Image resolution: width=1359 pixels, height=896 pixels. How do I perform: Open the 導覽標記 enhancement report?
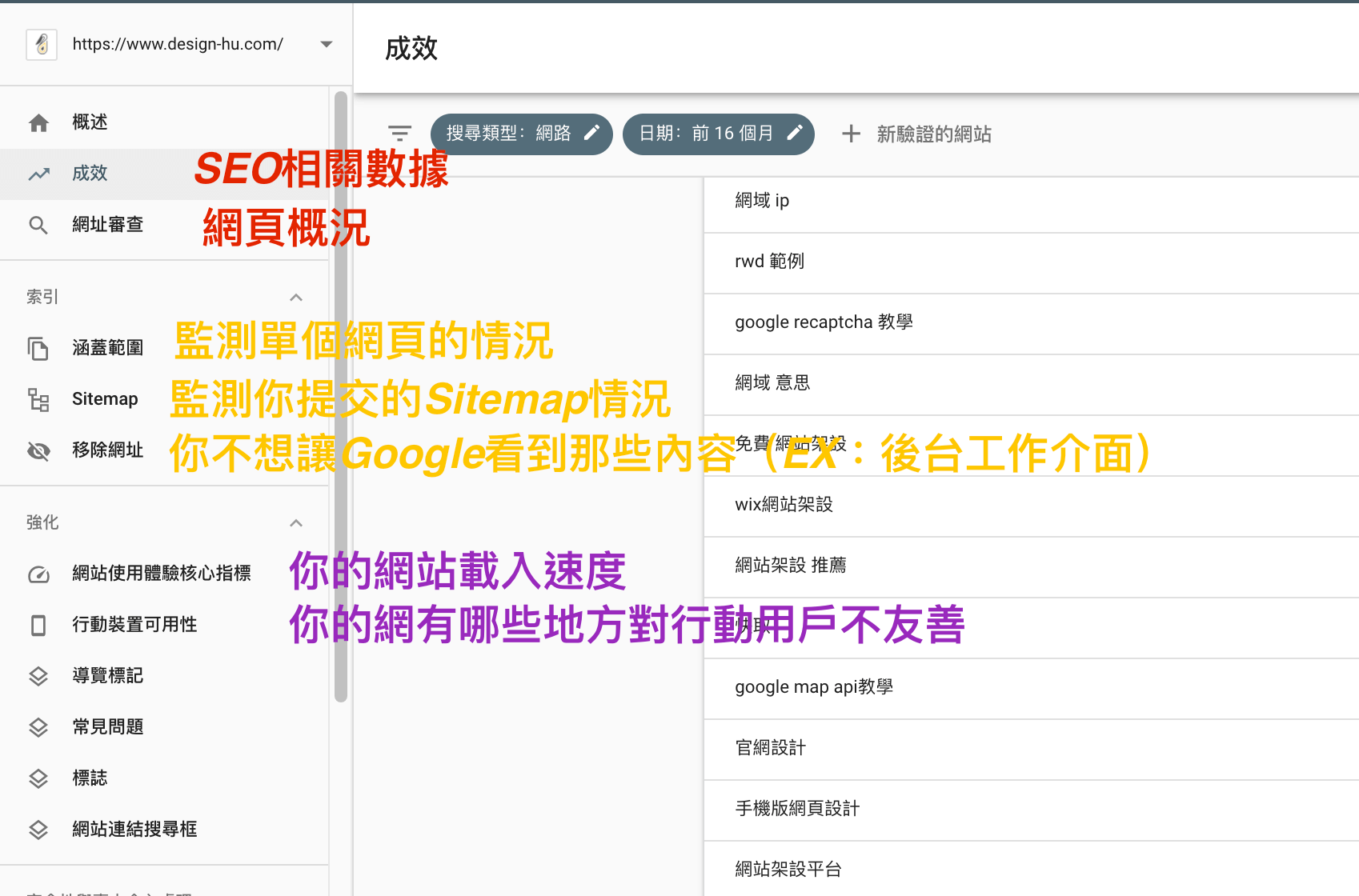point(164,676)
